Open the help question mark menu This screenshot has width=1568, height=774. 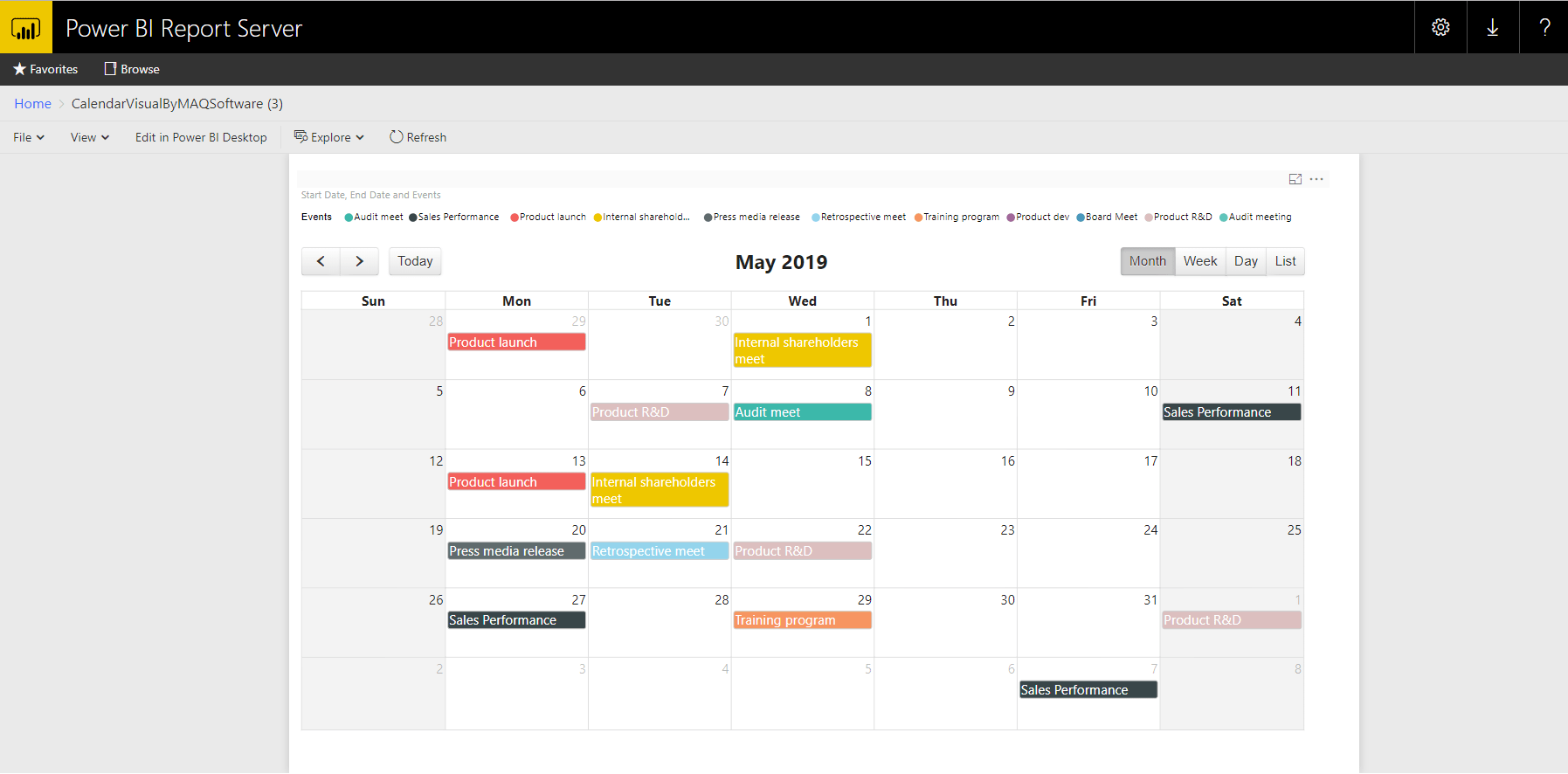point(1544,27)
